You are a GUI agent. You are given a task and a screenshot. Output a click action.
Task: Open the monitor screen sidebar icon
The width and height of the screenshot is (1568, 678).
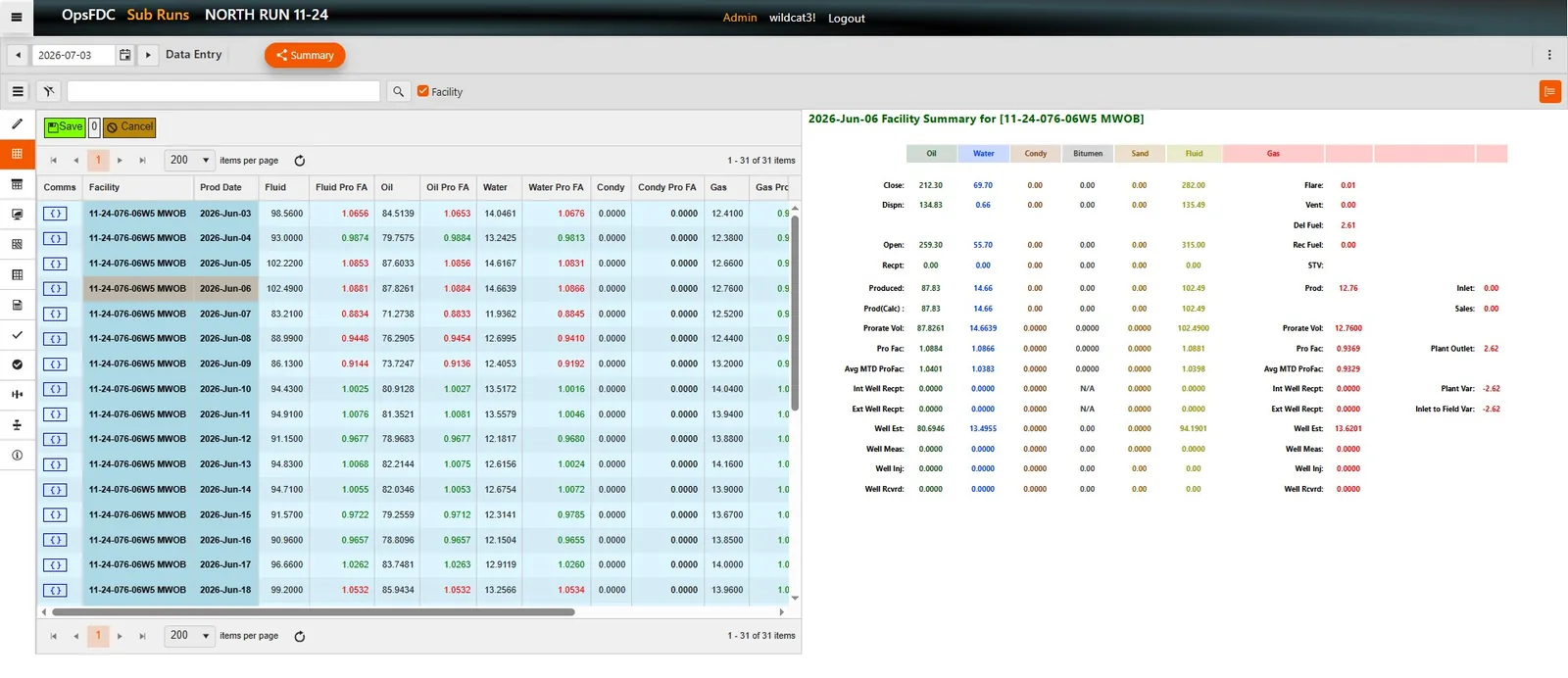[17, 214]
